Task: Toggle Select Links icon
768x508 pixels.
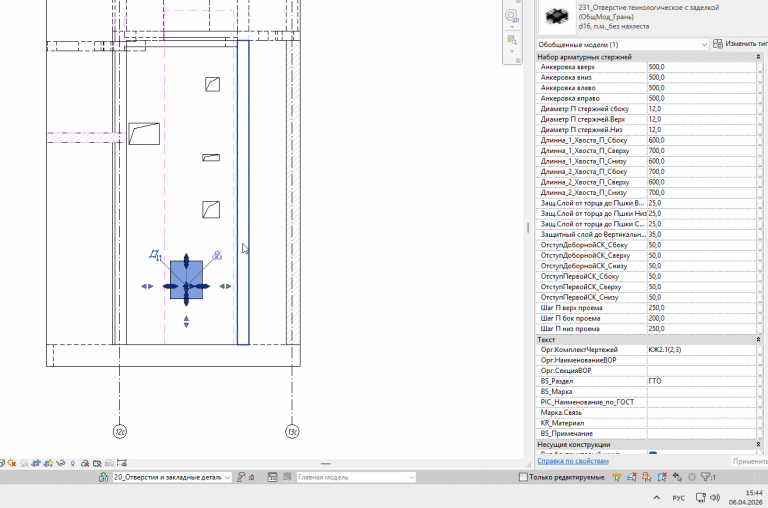Action: 617,477
